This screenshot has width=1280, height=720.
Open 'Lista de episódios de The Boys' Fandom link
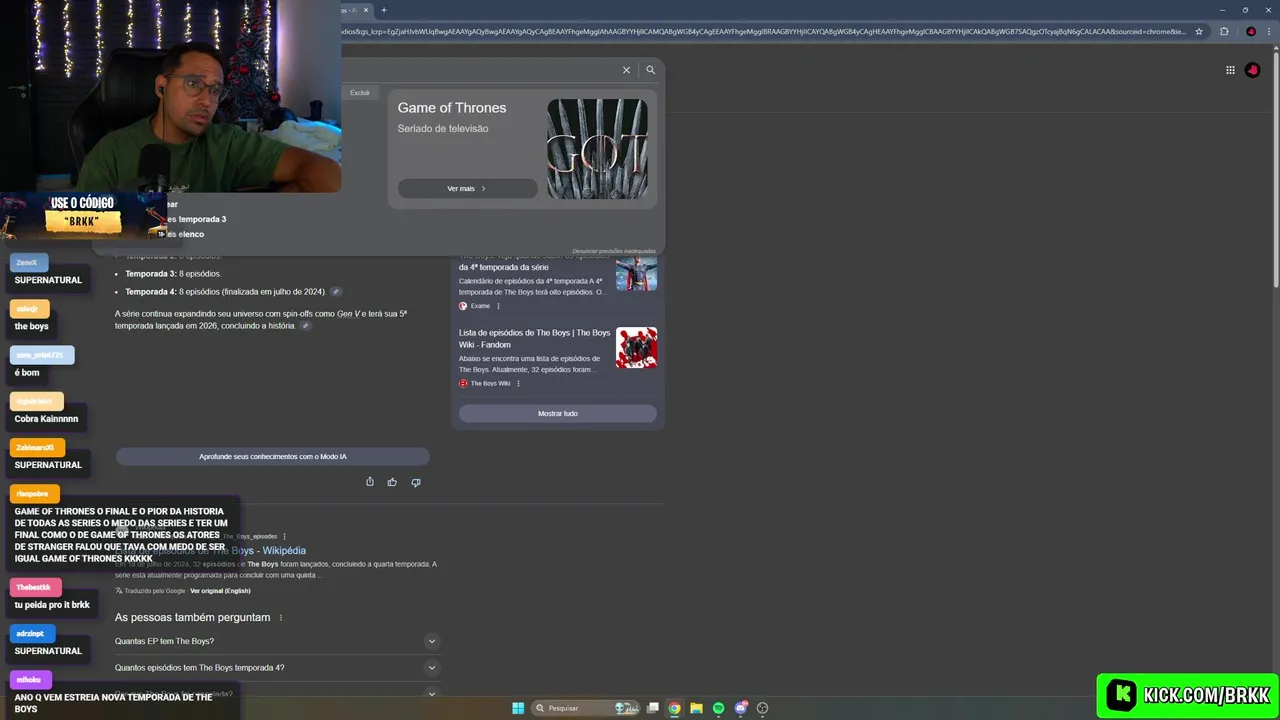pyautogui.click(x=534, y=338)
